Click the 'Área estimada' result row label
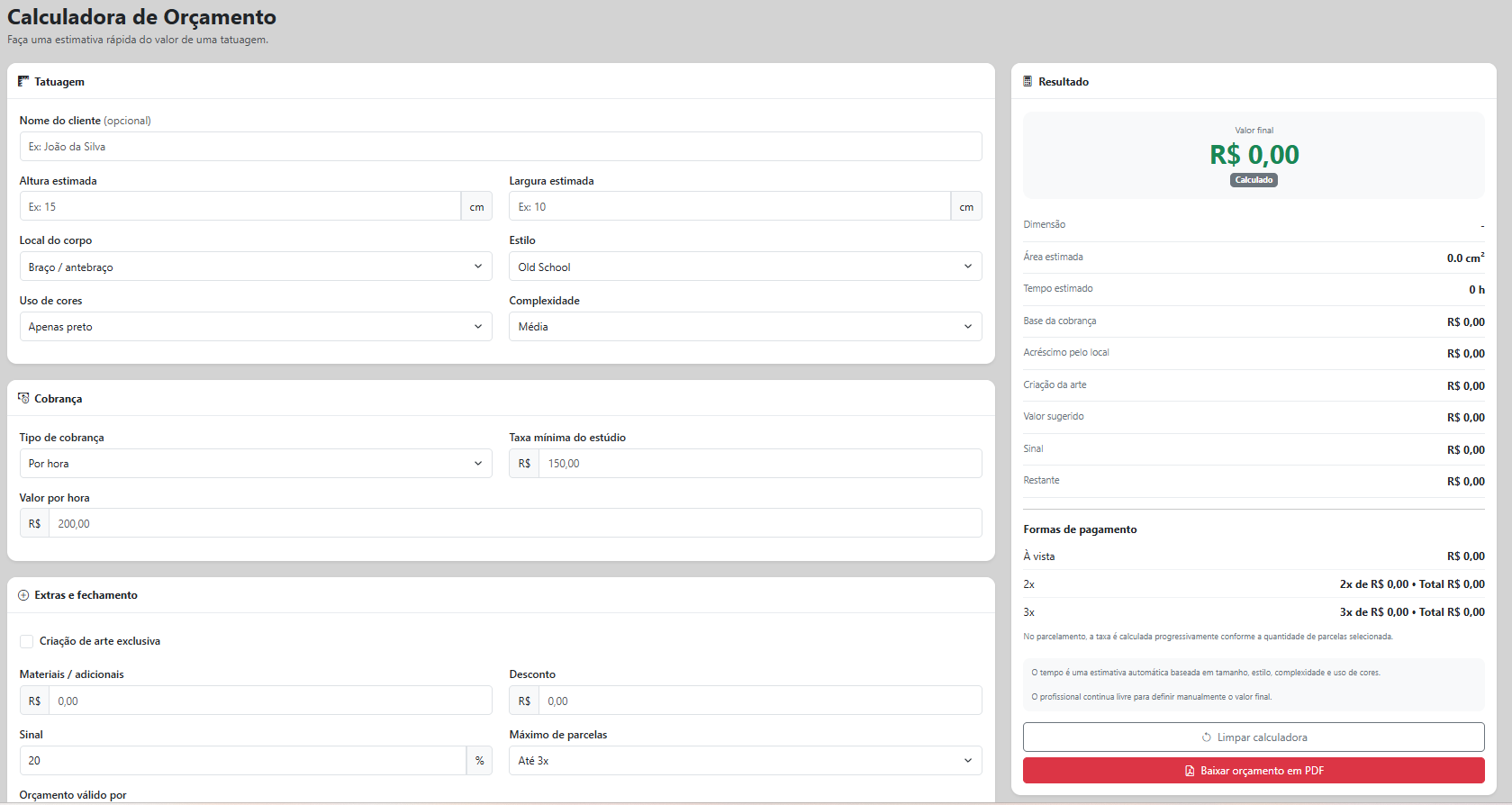The image size is (1512, 805). [x=1053, y=257]
